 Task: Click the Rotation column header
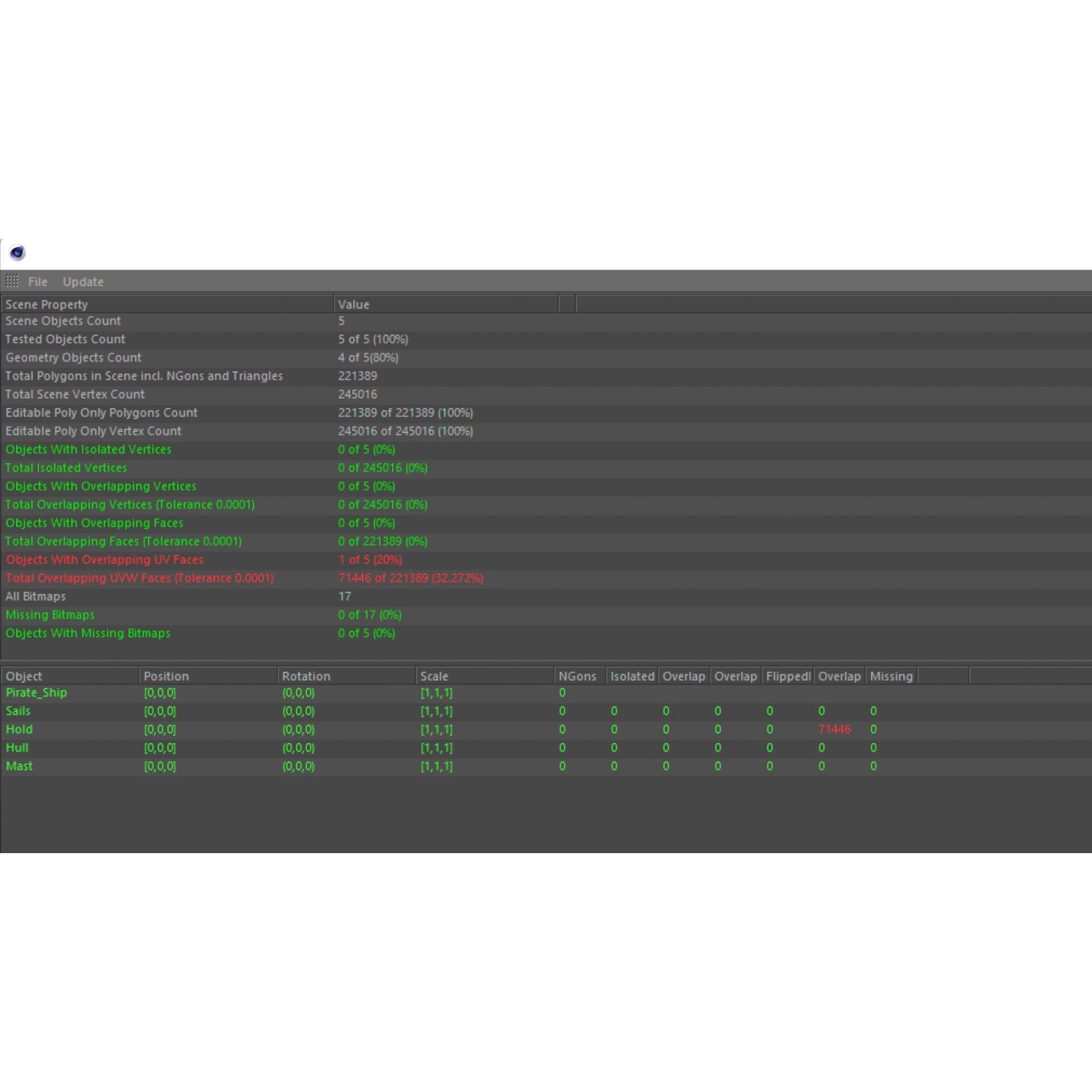point(306,676)
